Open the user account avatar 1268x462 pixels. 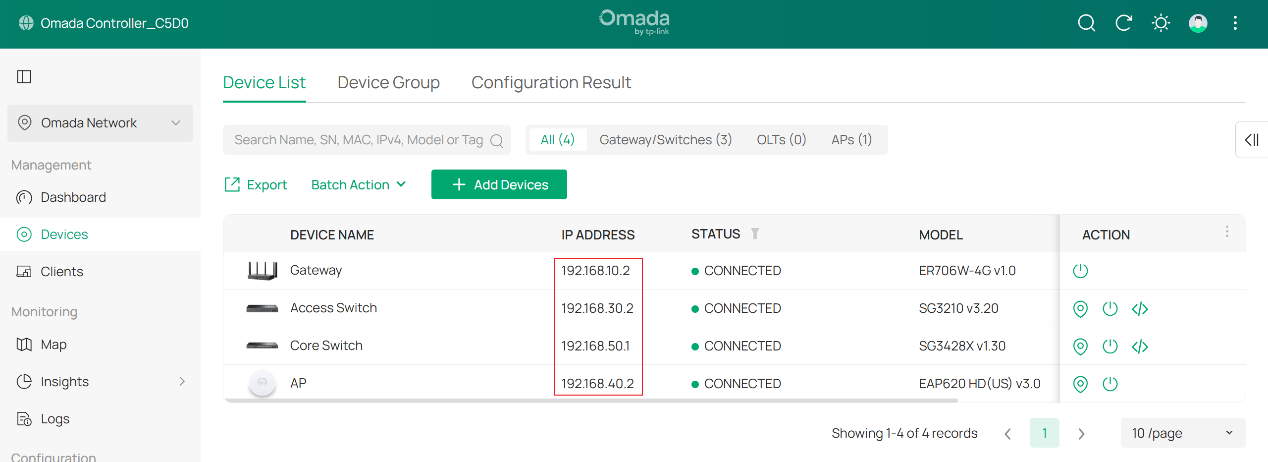pyautogui.click(x=1198, y=23)
